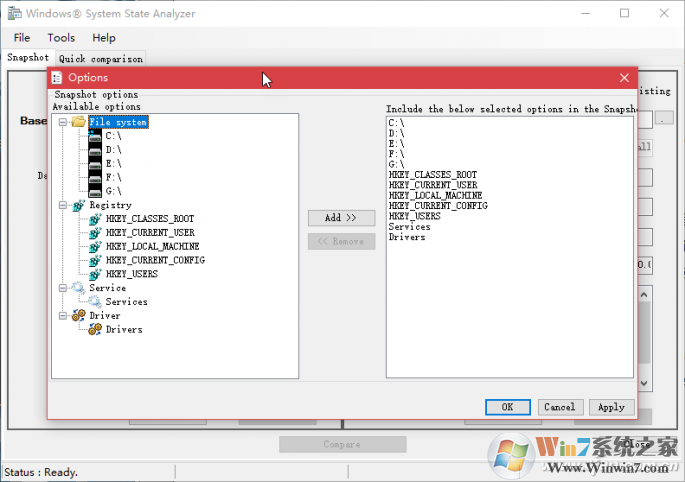Select the Drivers label in the tree
This screenshot has height=482, width=685.
pyautogui.click(x=124, y=329)
